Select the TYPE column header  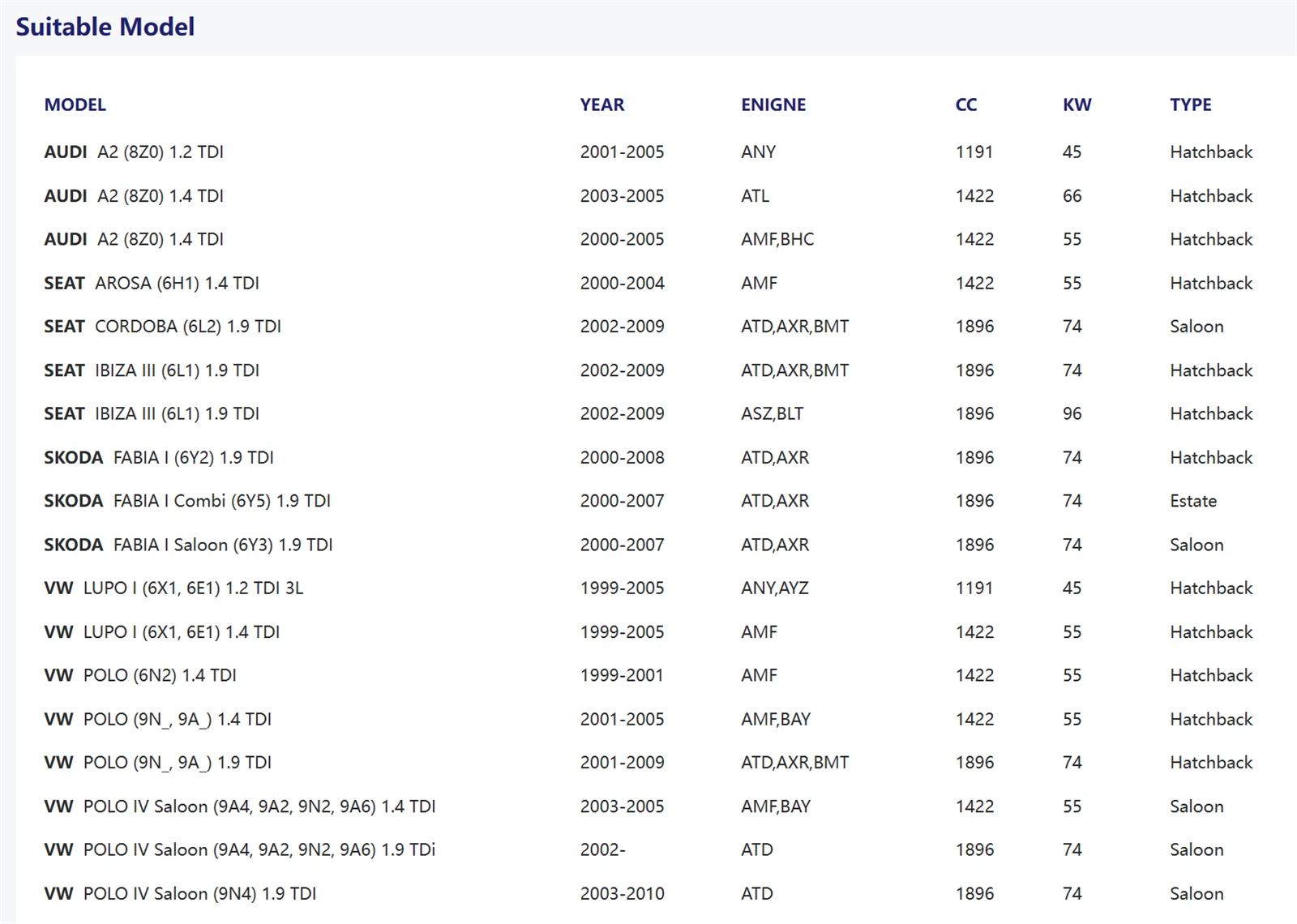[1191, 105]
